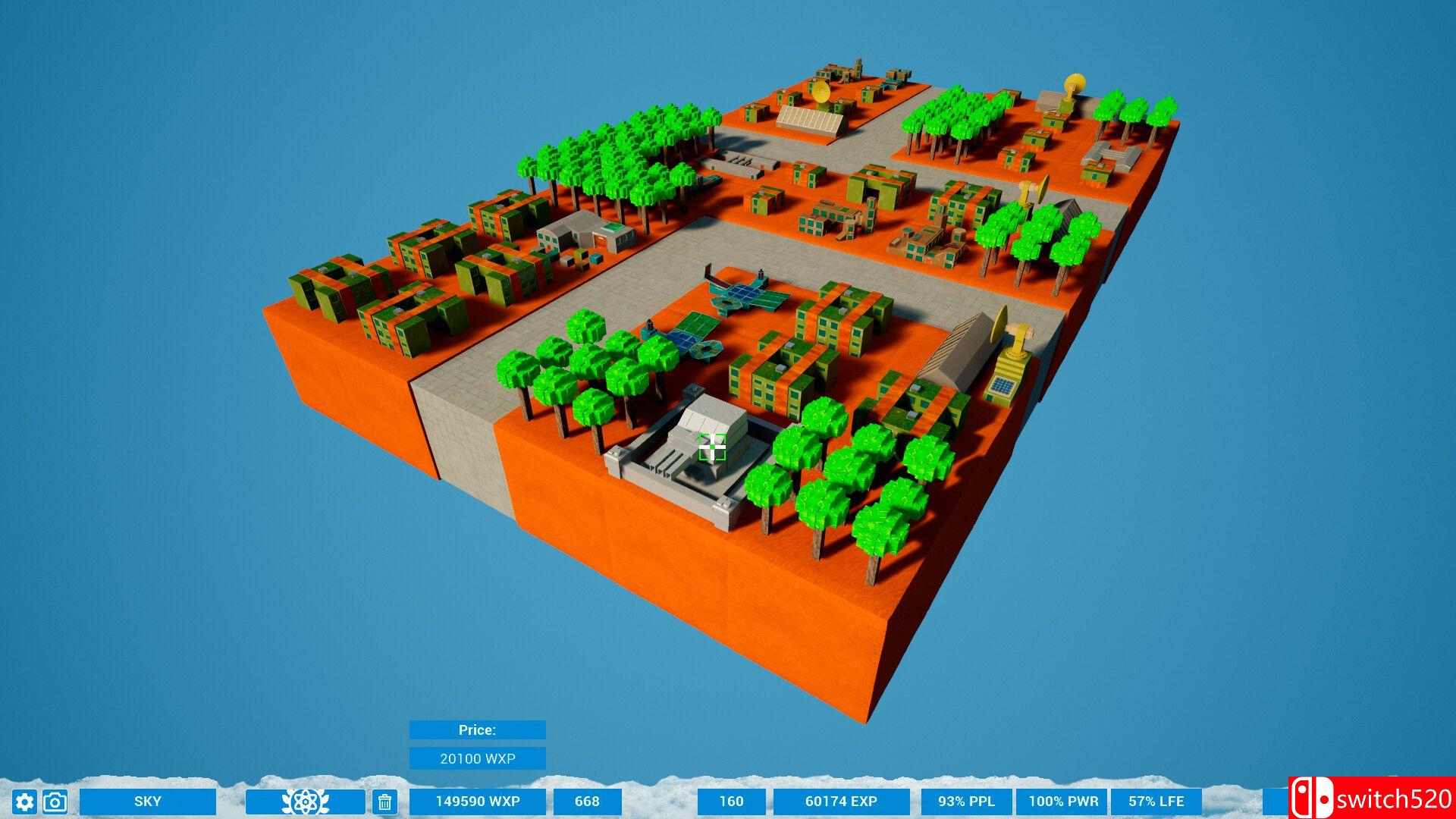Click the 57% LFE stat
The height and width of the screenshot is (819, 1456).
click(x=1156, y=801)
